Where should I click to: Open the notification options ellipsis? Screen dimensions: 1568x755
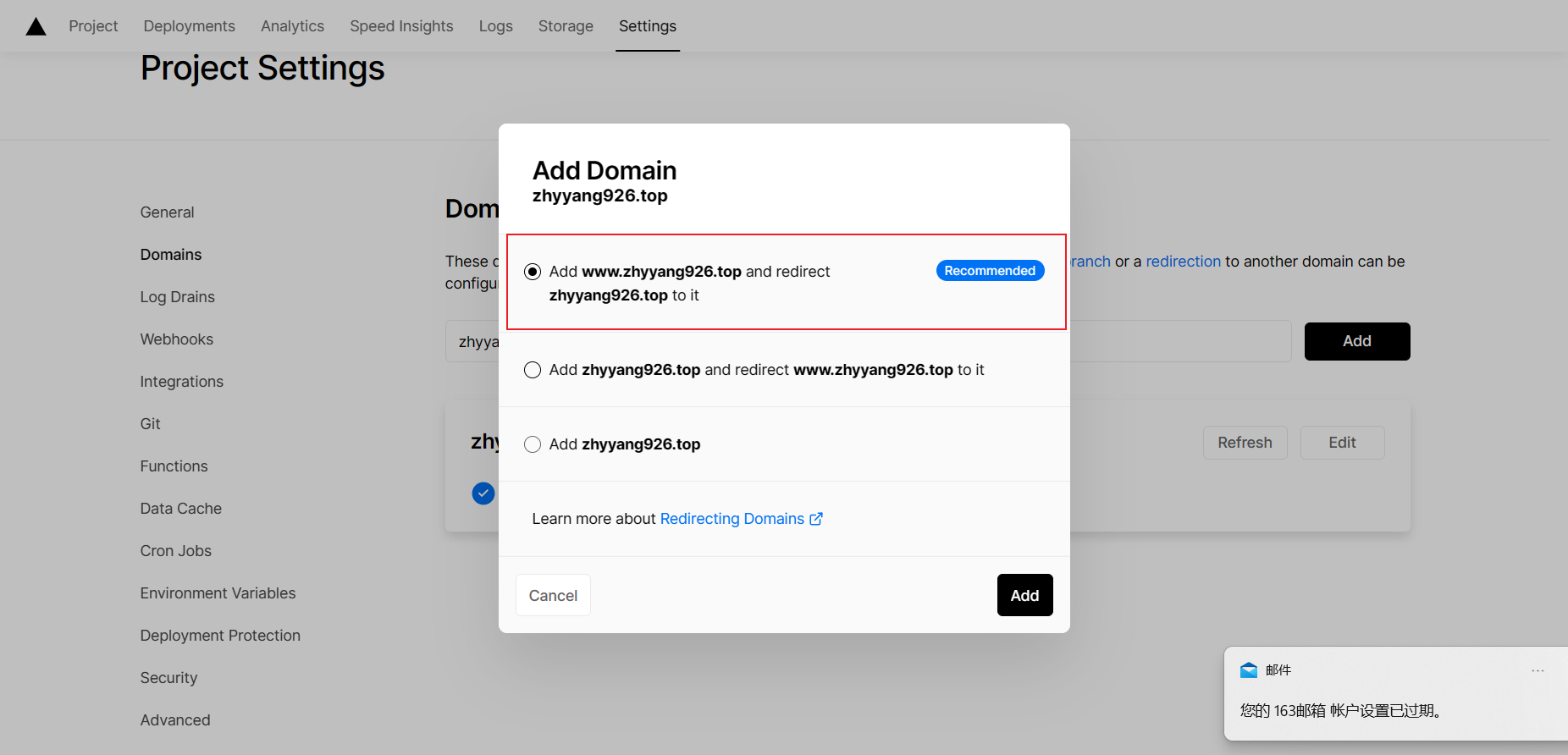coord(1538,670)
